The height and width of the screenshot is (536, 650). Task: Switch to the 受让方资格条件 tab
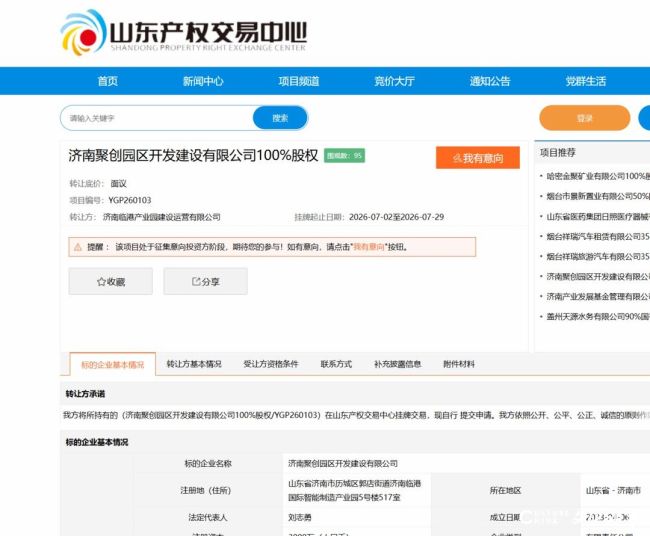(271, 364)
